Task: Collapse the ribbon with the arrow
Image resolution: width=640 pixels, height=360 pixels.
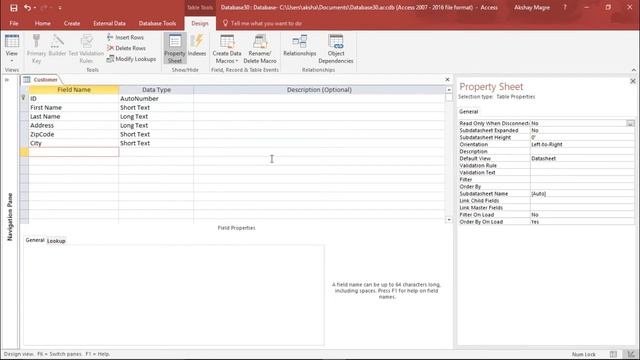Action: (633, 70)
